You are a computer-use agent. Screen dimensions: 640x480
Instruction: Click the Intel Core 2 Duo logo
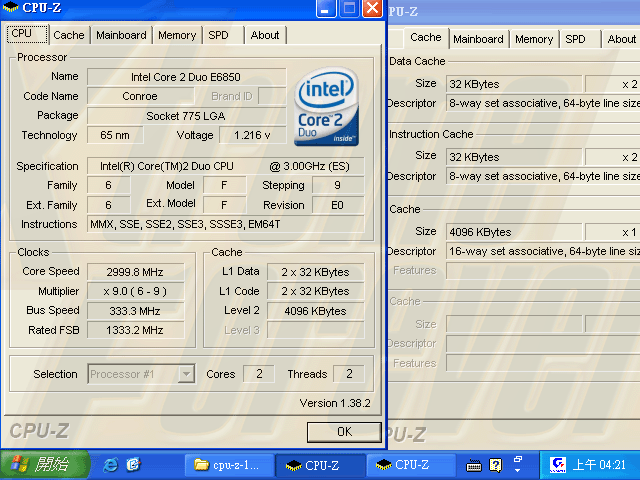click(x=328, y=108)
